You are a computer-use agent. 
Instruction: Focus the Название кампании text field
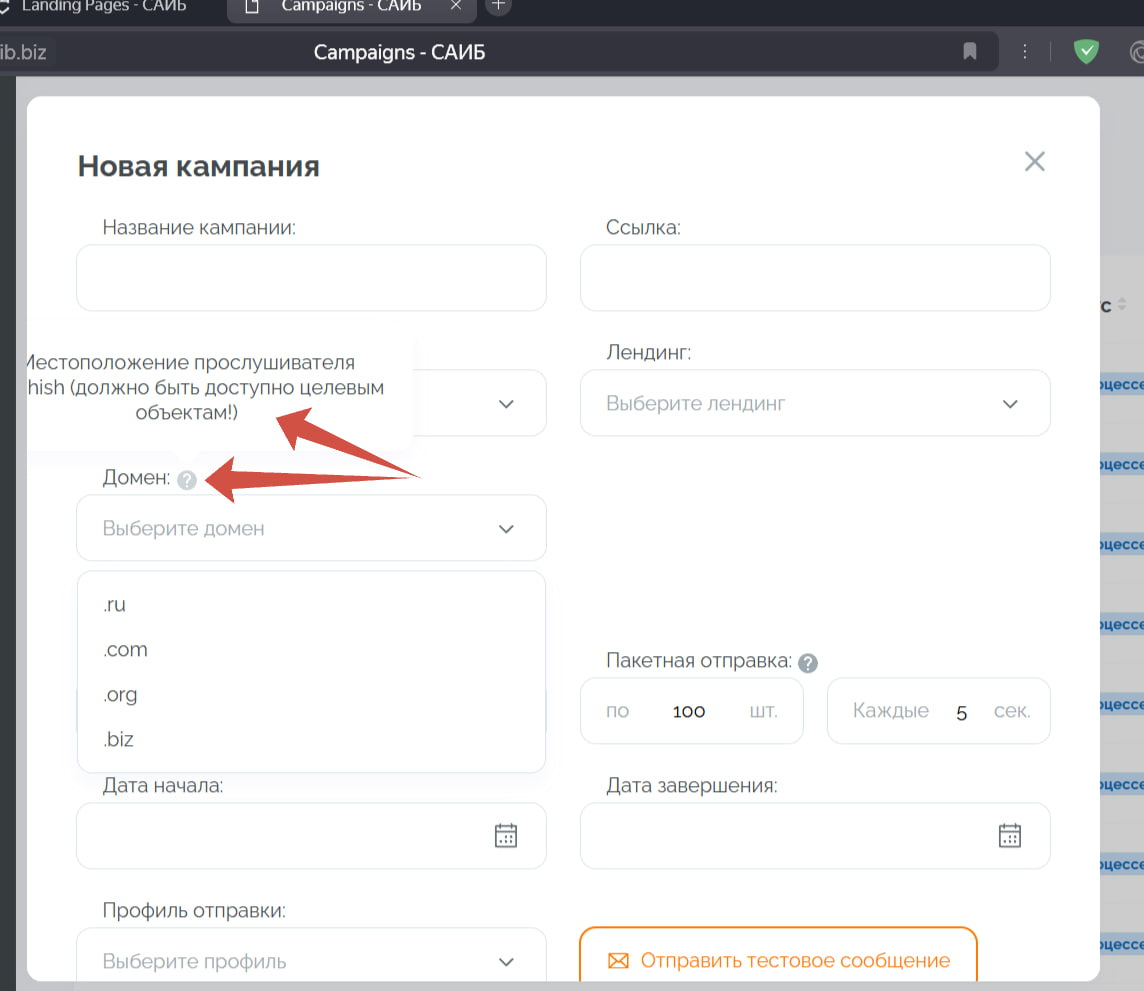[311, 278]
